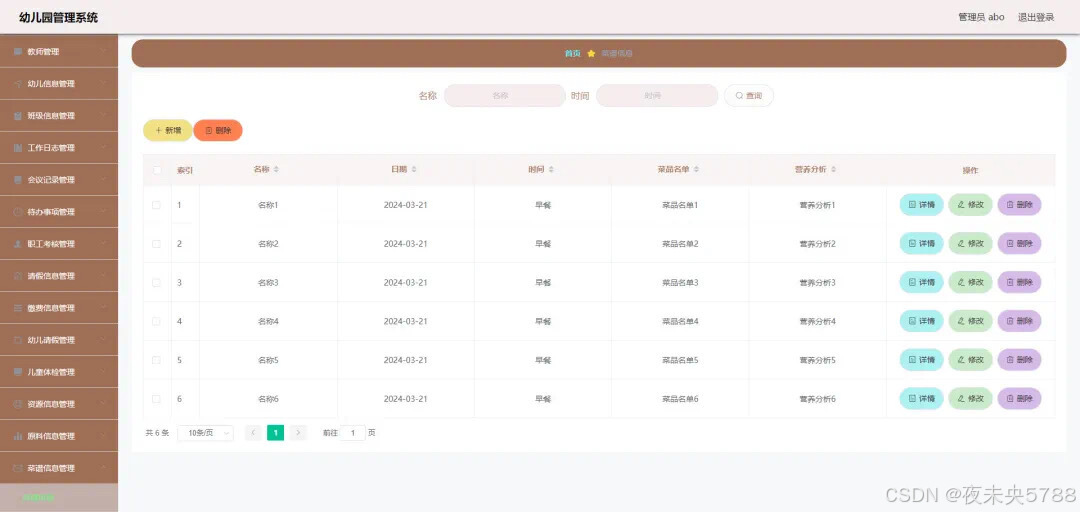Click the 名称 search input field

(x=505, y=96)
